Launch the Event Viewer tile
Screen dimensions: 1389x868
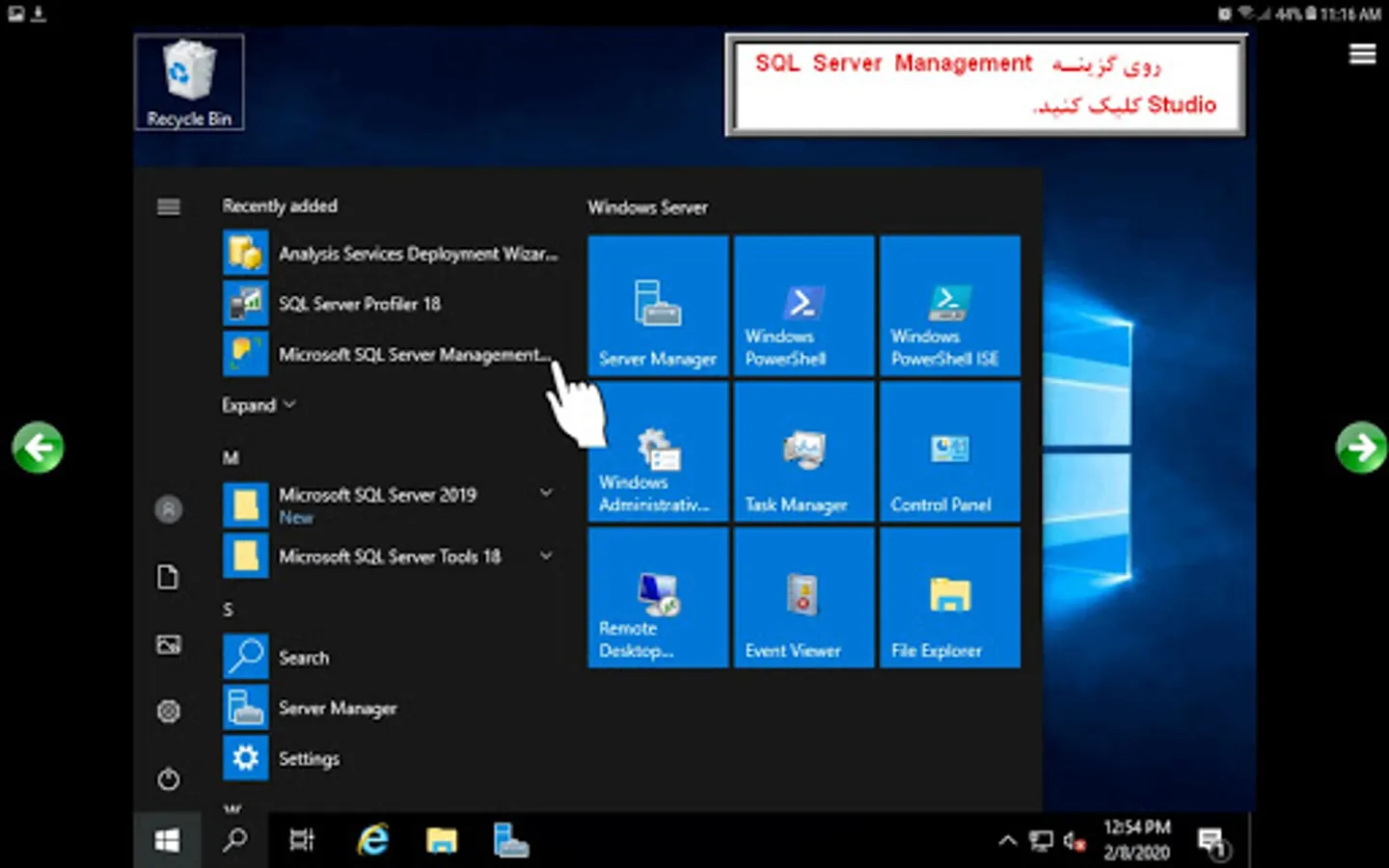pos(803,597)
